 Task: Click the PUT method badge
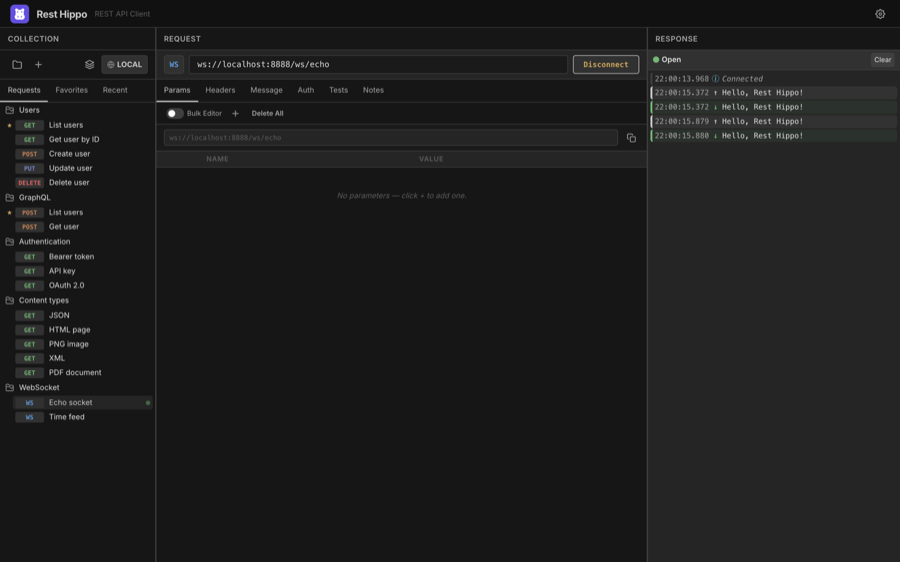pos(29,168)
